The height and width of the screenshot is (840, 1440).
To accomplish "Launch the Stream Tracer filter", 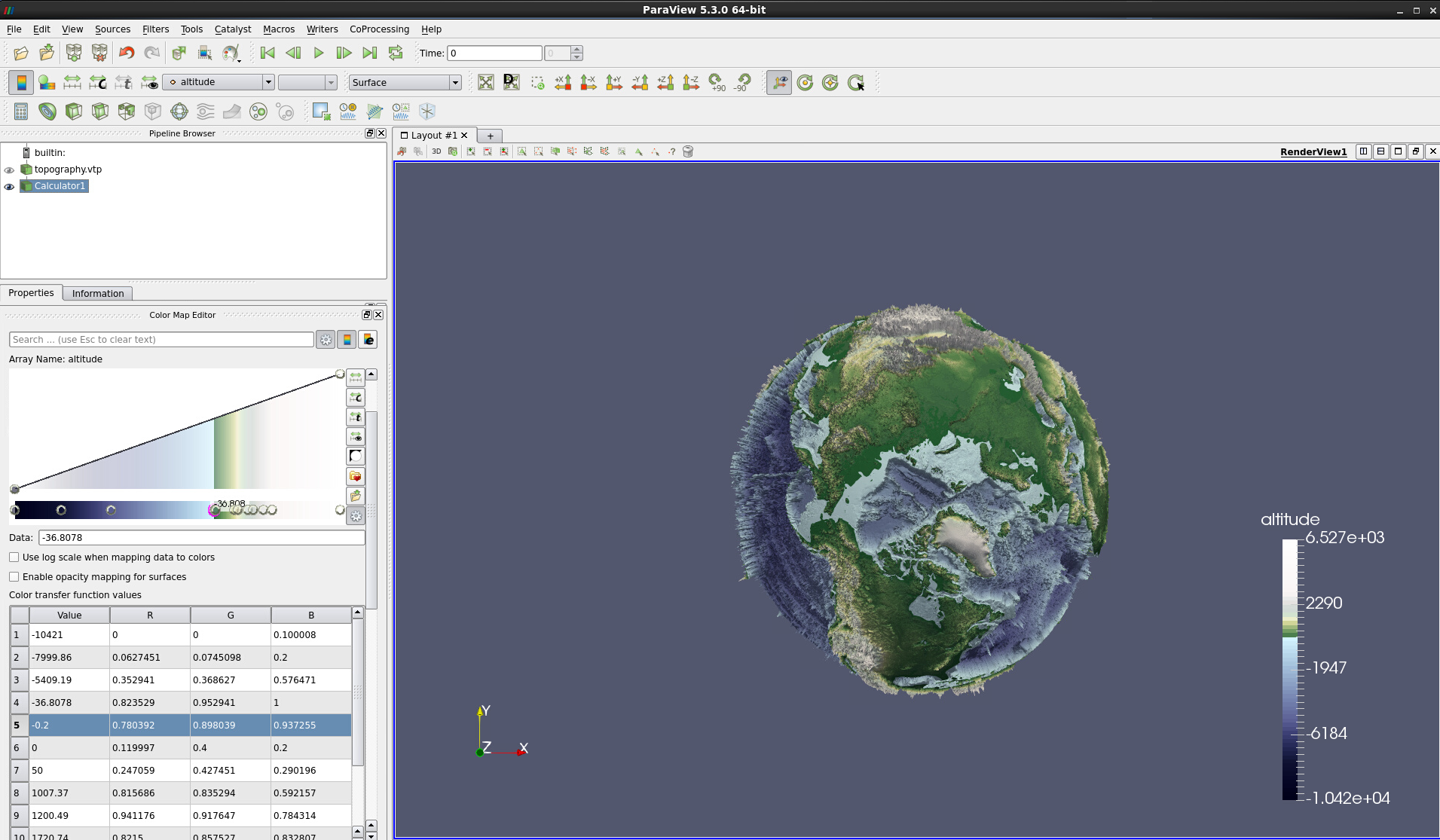I will [205, 111].
